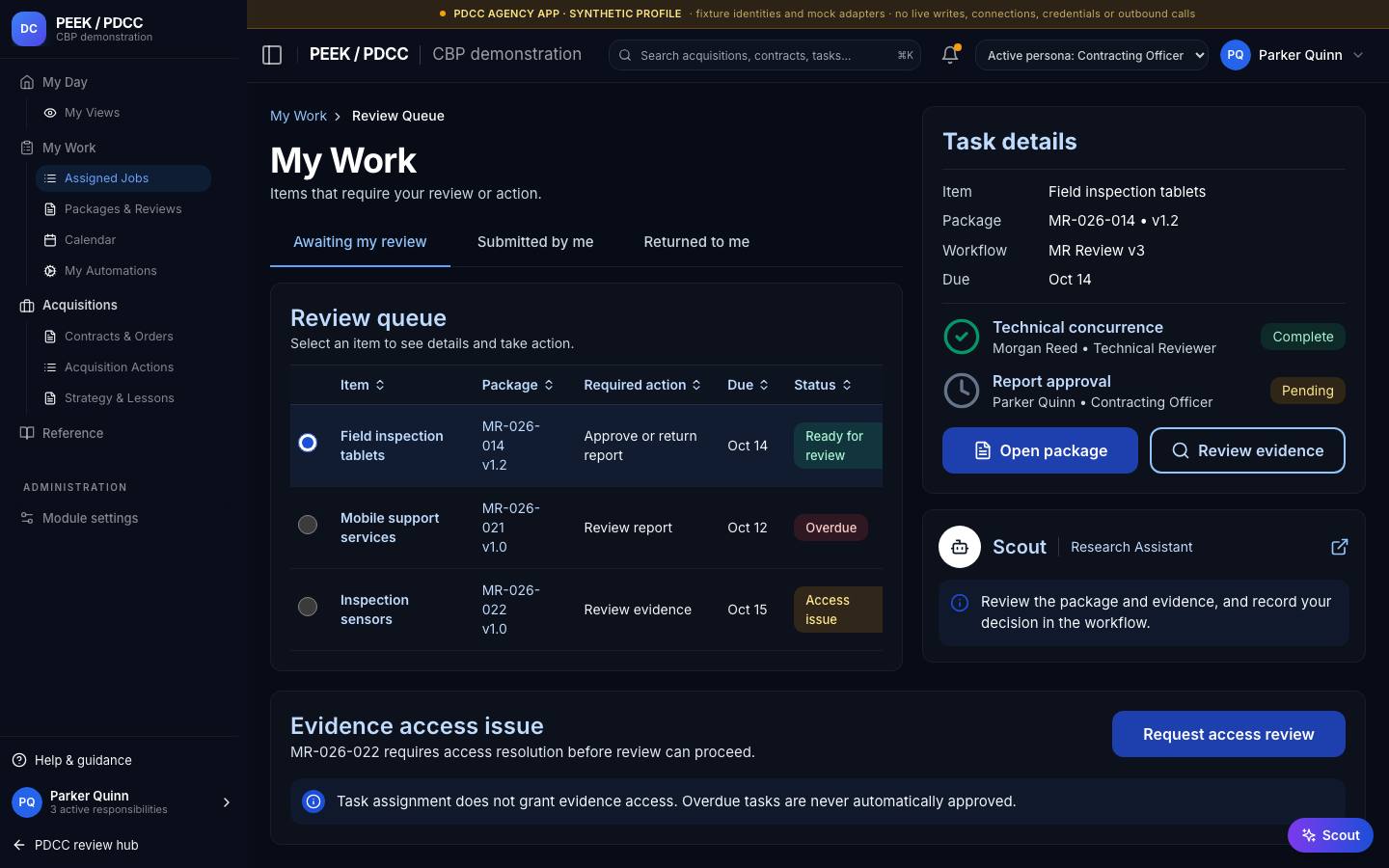
Task: Click the Technical concurrence checkmark icon
Action: 961,337
